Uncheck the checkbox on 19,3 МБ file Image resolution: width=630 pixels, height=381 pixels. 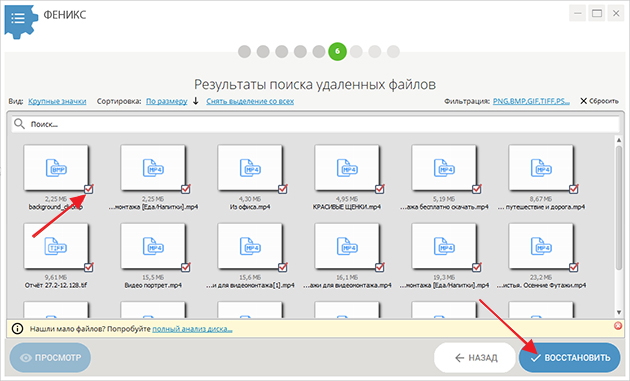coord(477,267)
